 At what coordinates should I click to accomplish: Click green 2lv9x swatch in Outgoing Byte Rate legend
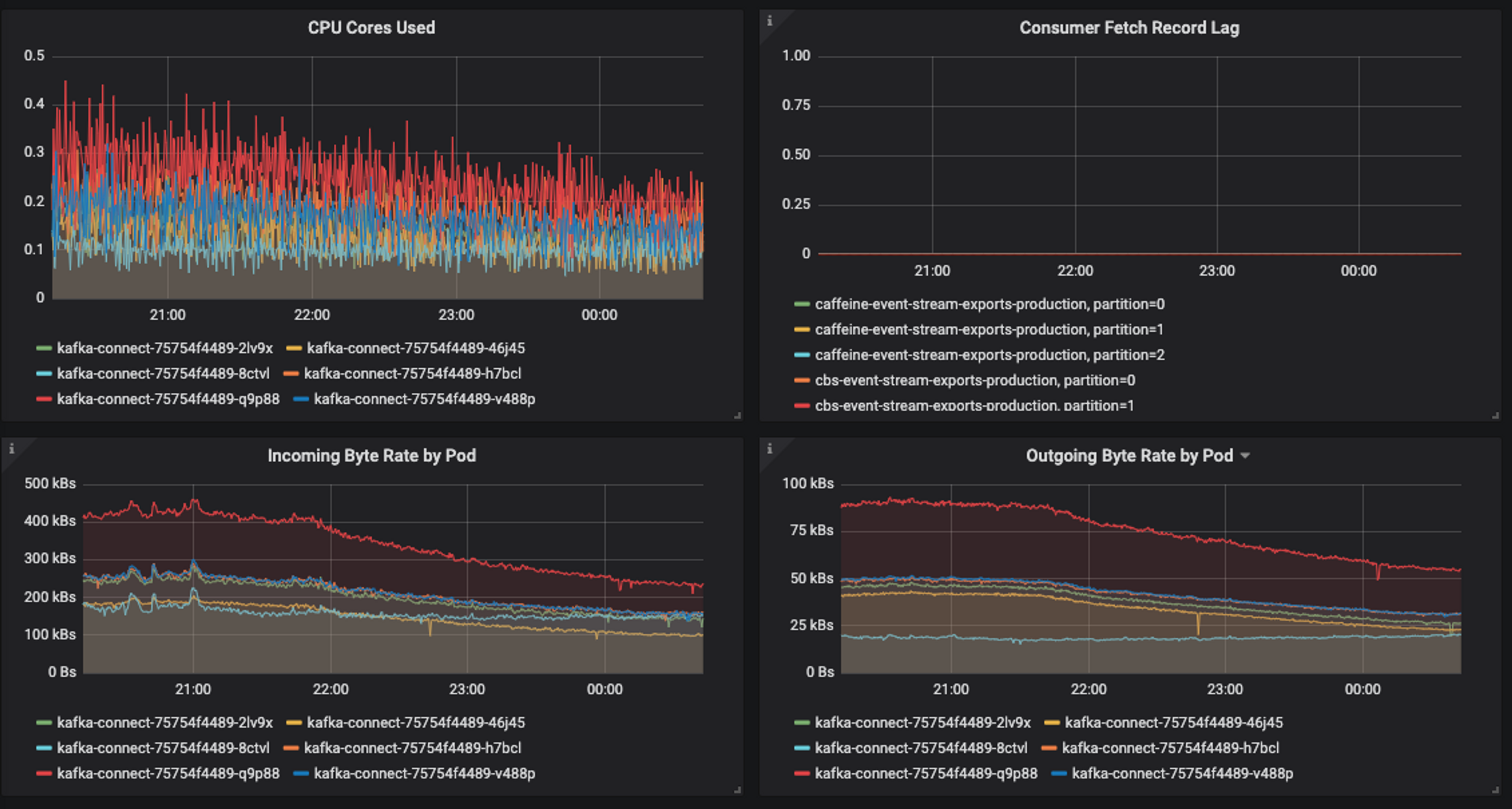pyautogui.click(x=802, y=723)
